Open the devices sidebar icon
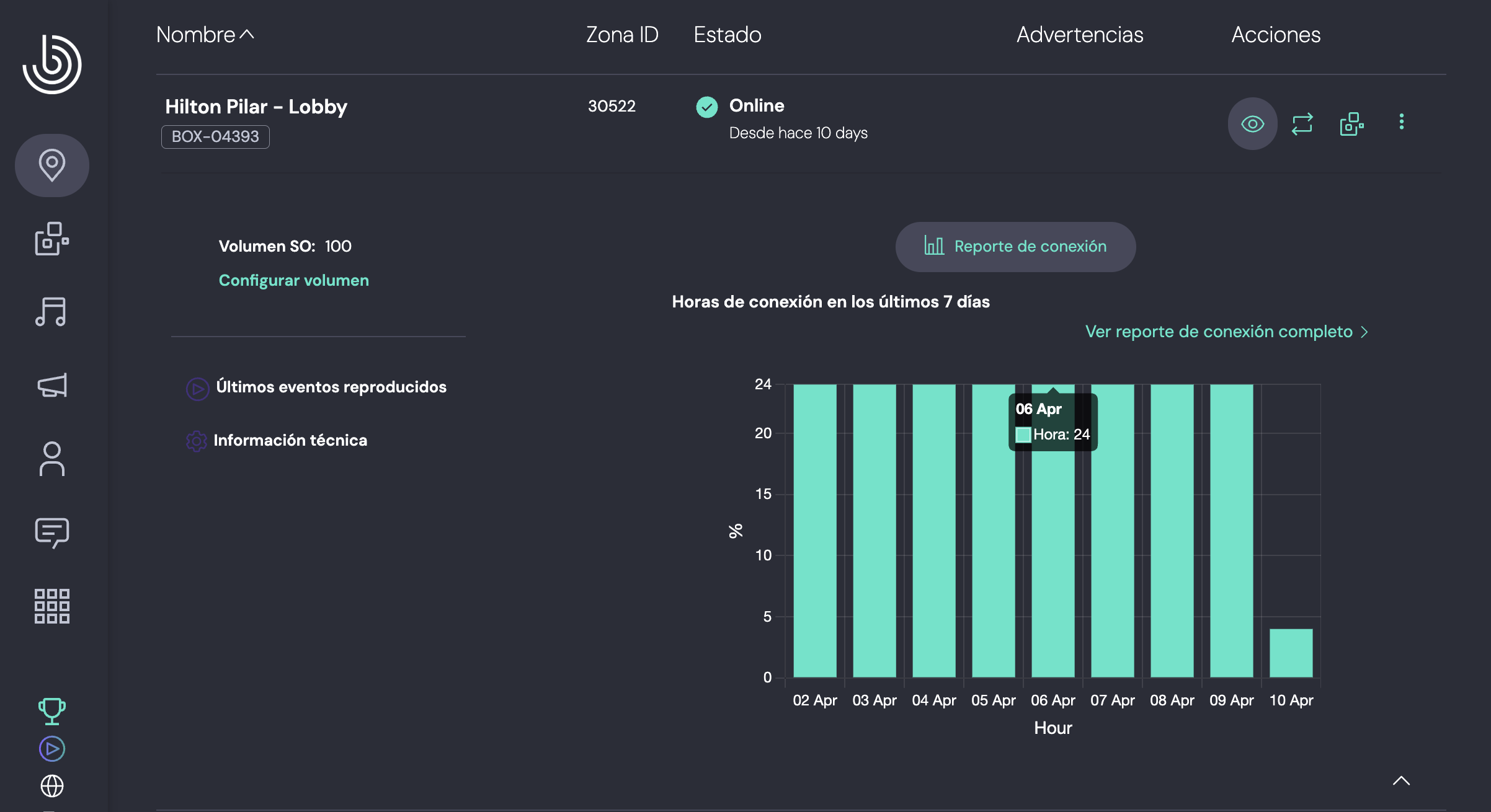 tap(52, 239)
